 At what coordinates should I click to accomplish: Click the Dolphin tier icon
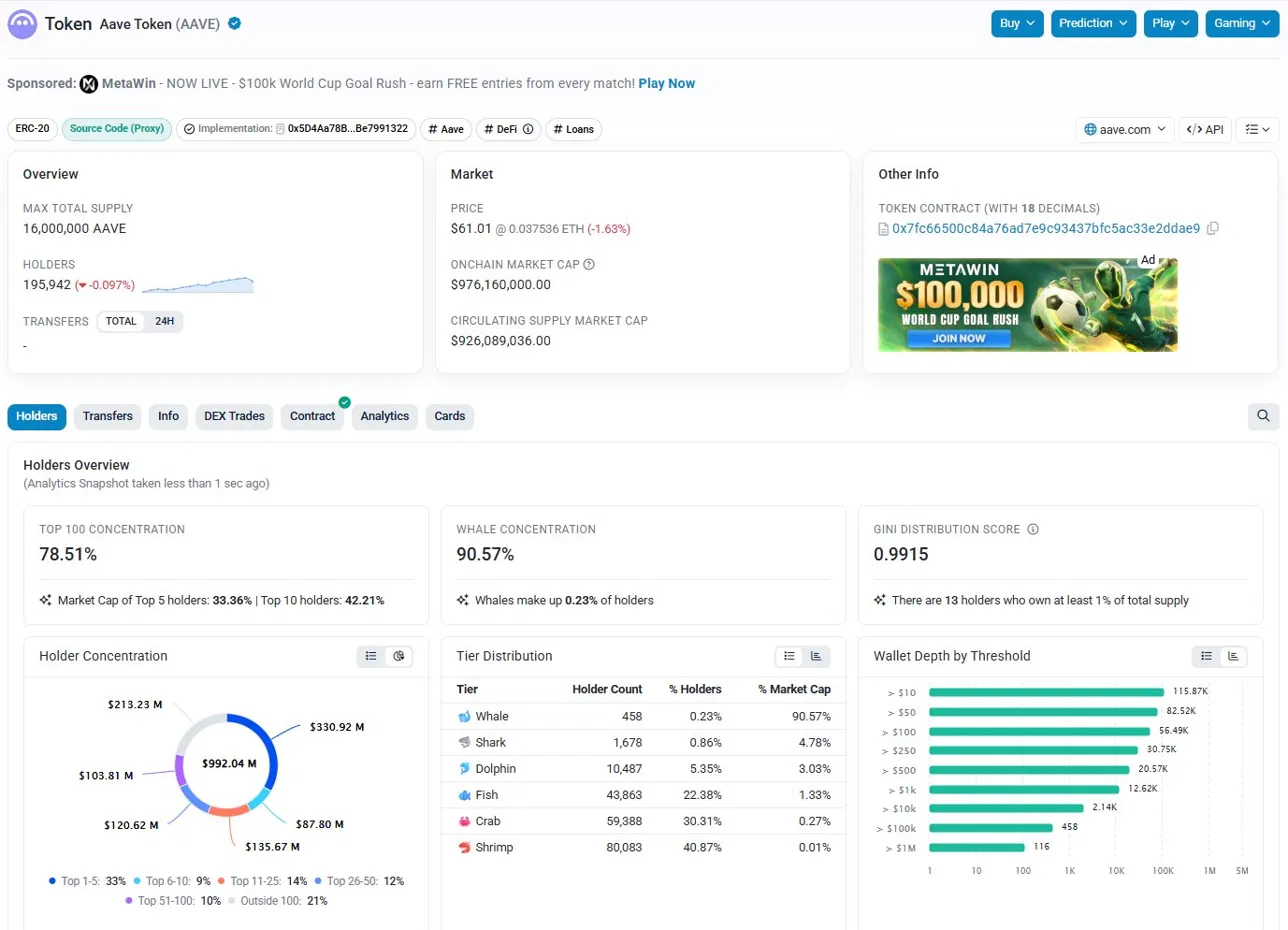pos(464,769)
